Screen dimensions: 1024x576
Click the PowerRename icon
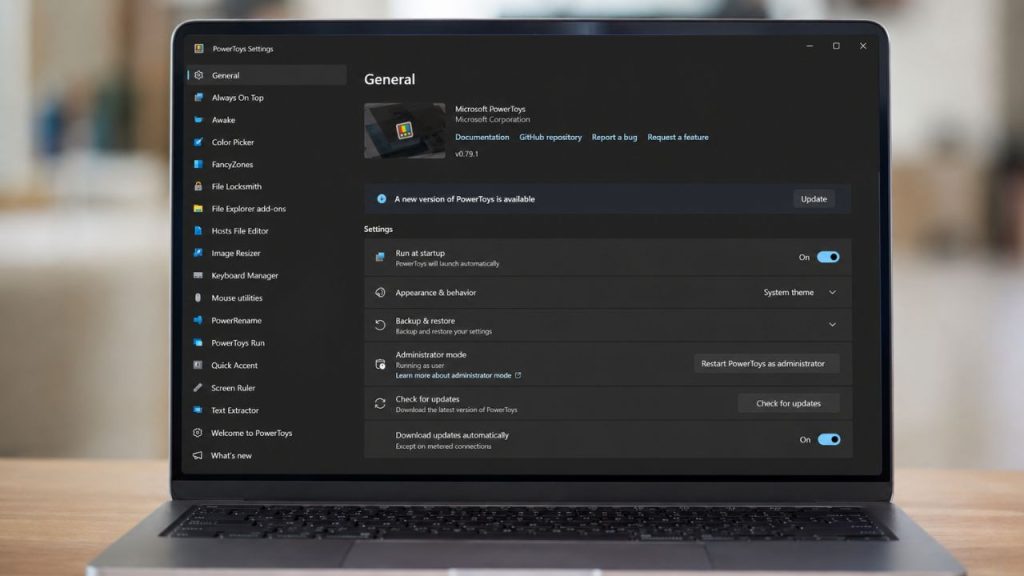[198, 320]
